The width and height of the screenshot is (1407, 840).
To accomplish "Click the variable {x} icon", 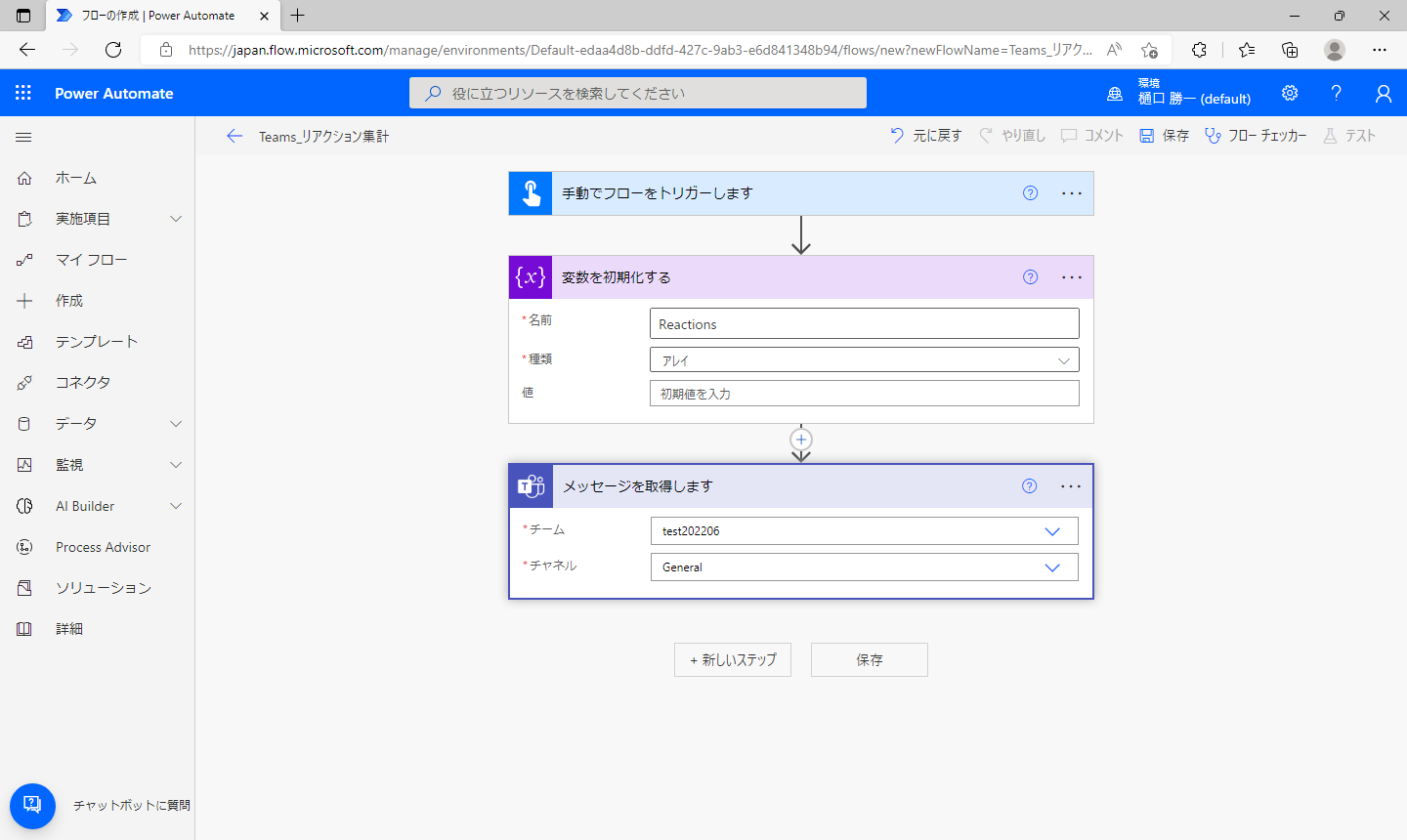I will [x=531, y=277].
